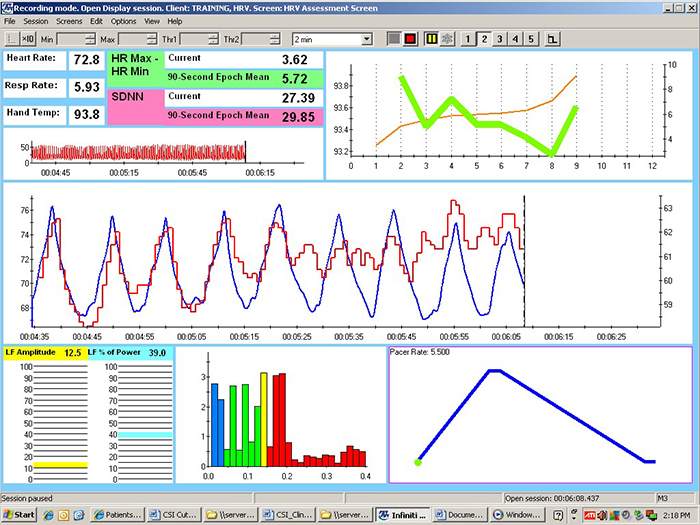
Task: Switch to screen 1 toggle button
Action: pyautogui.click(x=467, y=38)
